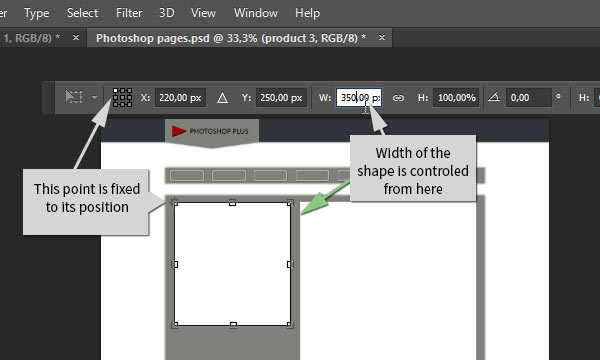
Task: Close the first document tab ending in RGB/8
Action: (76, 37)
